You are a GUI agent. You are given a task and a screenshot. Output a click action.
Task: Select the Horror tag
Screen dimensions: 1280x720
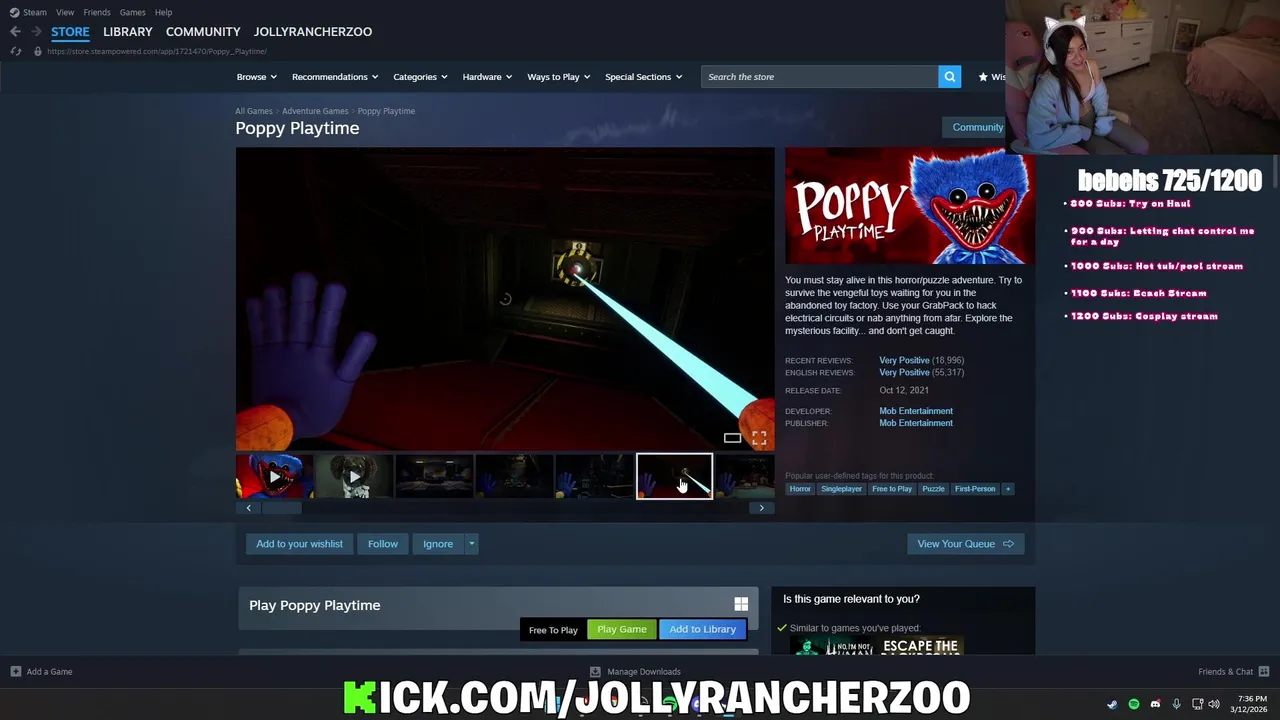pyautogui.click(x=800, y=489)
